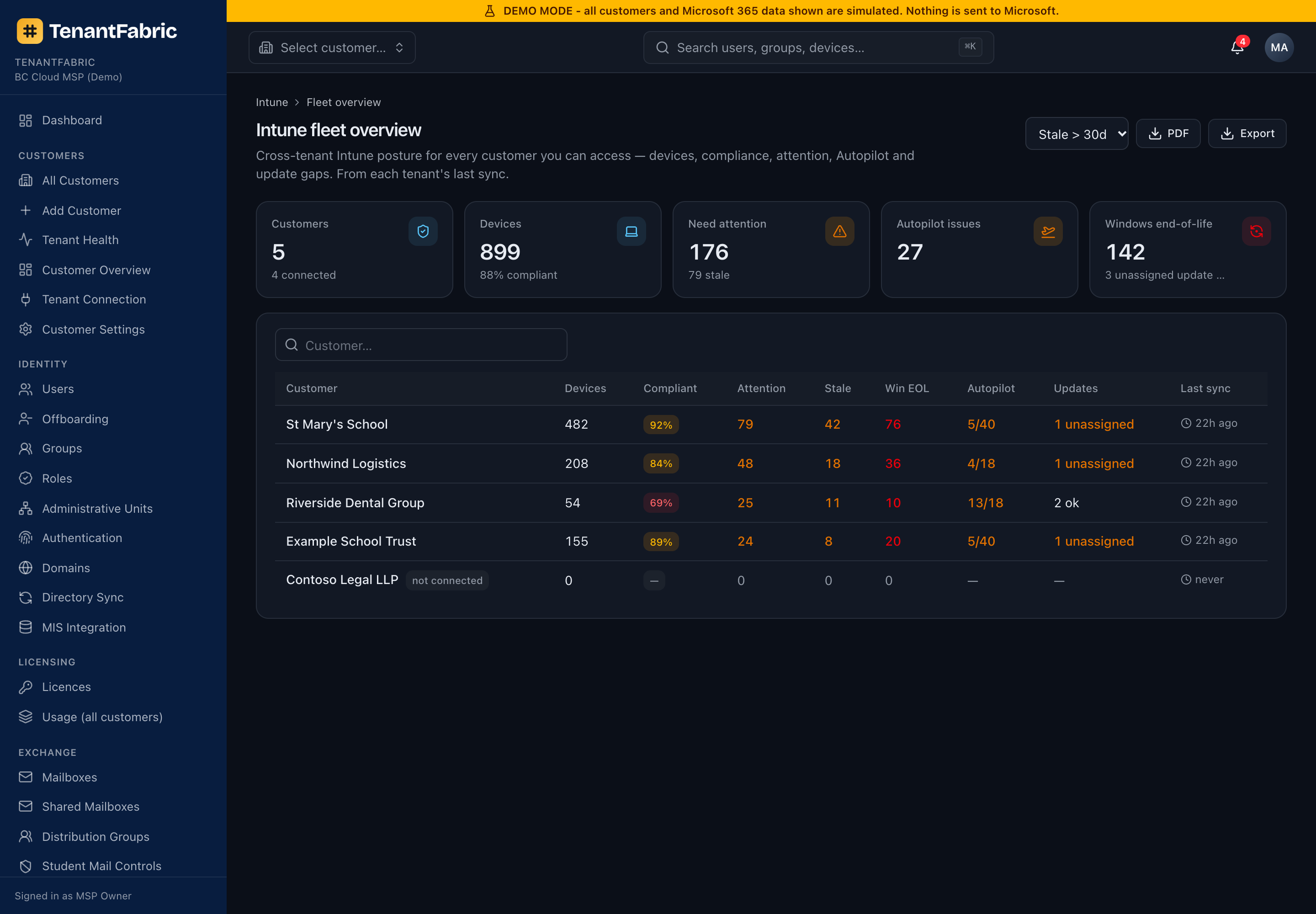
Task: Open the MA user avatar menu
Action: pos(1279,48)
